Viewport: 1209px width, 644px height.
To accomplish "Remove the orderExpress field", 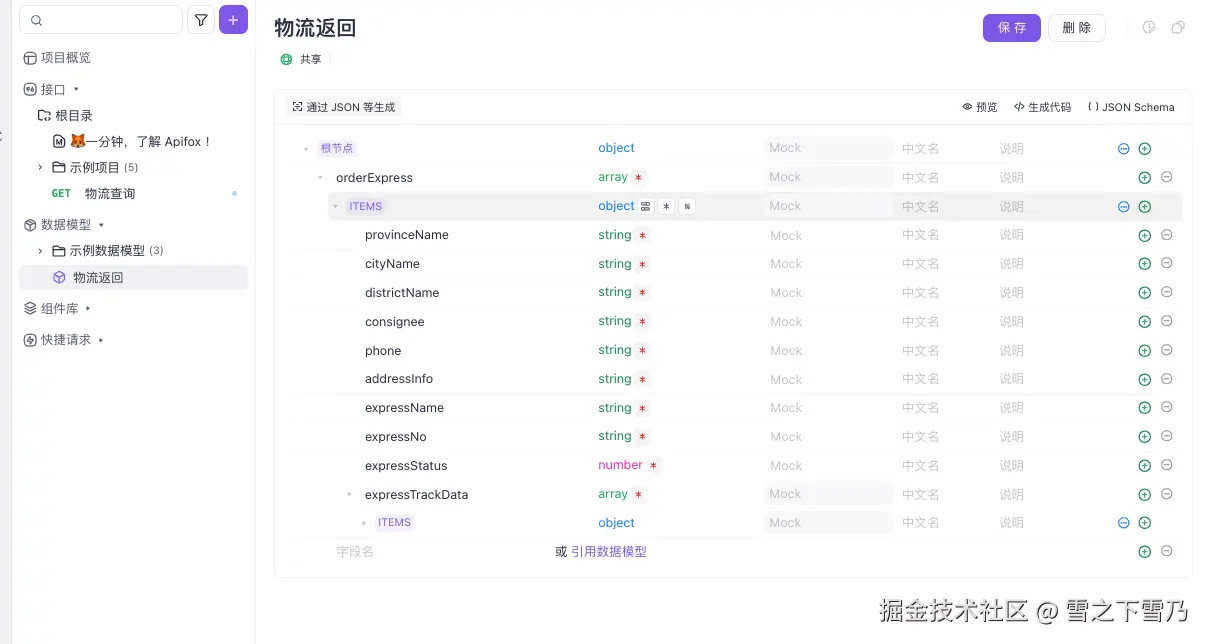I will [1167, 177].
